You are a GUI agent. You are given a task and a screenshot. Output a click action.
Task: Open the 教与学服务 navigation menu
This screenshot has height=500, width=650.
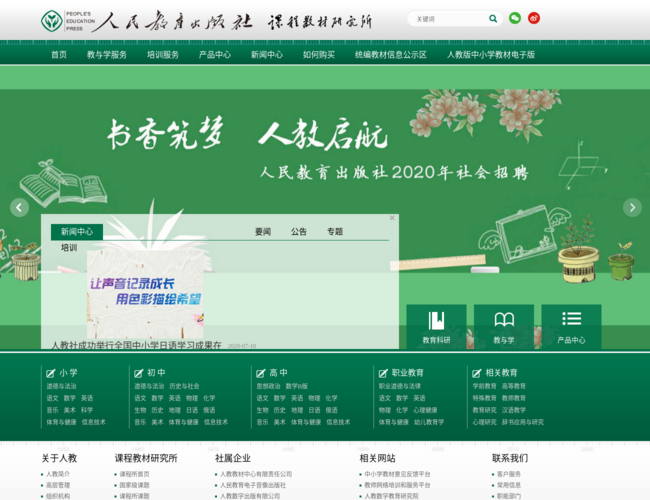pos(107,54)
